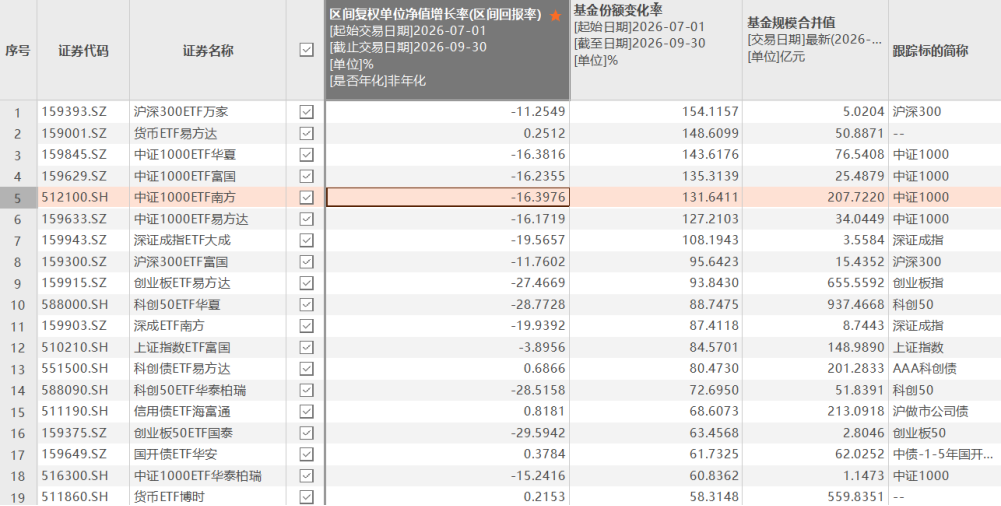
Task: Click fund size value 937.4668
Action: [856, 304]
